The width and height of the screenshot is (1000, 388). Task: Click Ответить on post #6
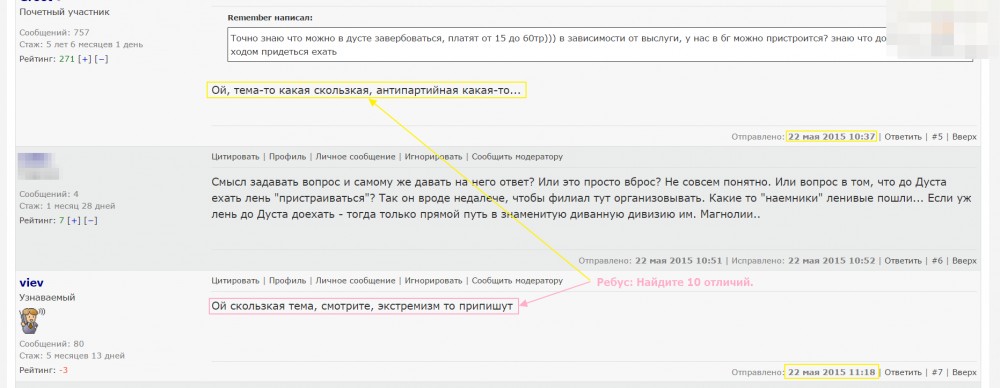(x=903, y=260)
